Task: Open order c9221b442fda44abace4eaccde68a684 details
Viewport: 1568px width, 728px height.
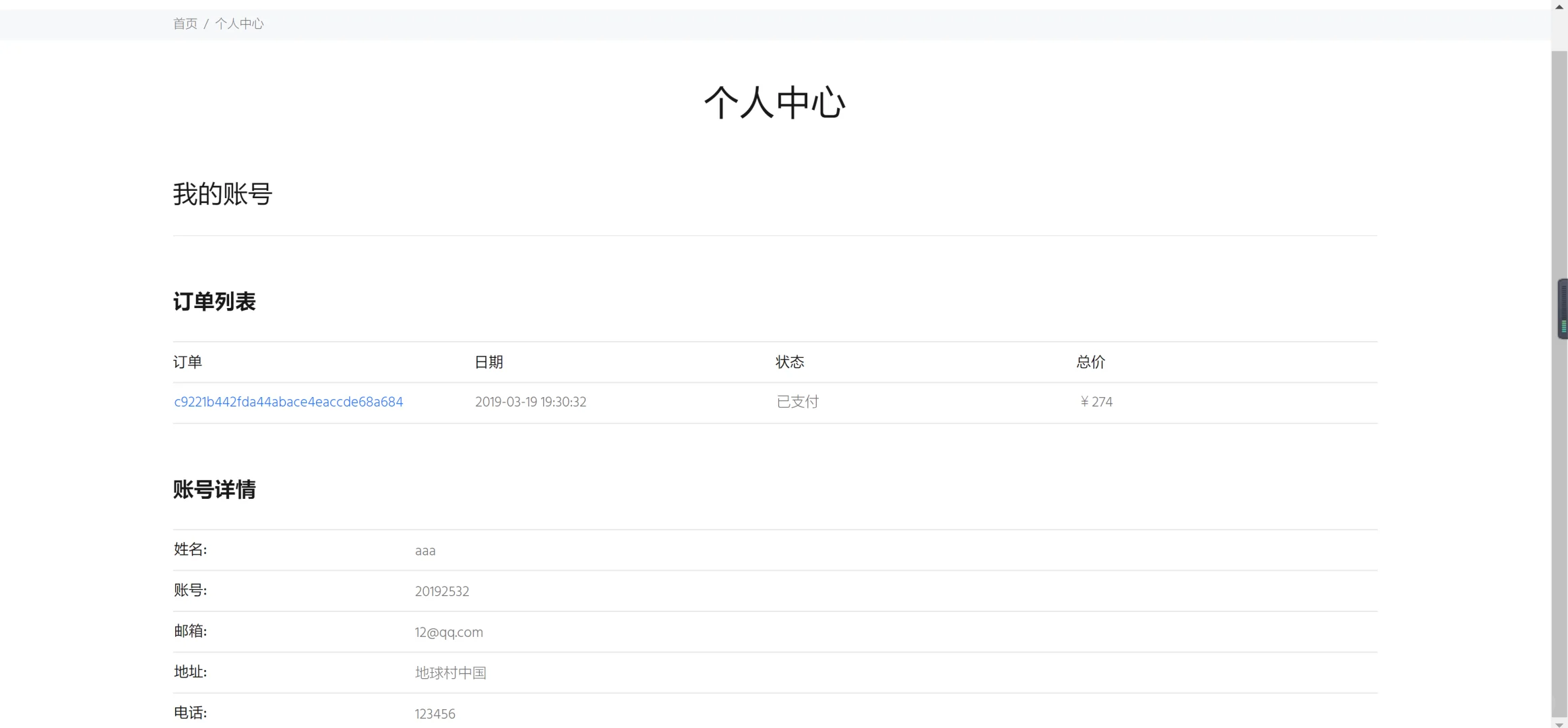Action: 288,401
